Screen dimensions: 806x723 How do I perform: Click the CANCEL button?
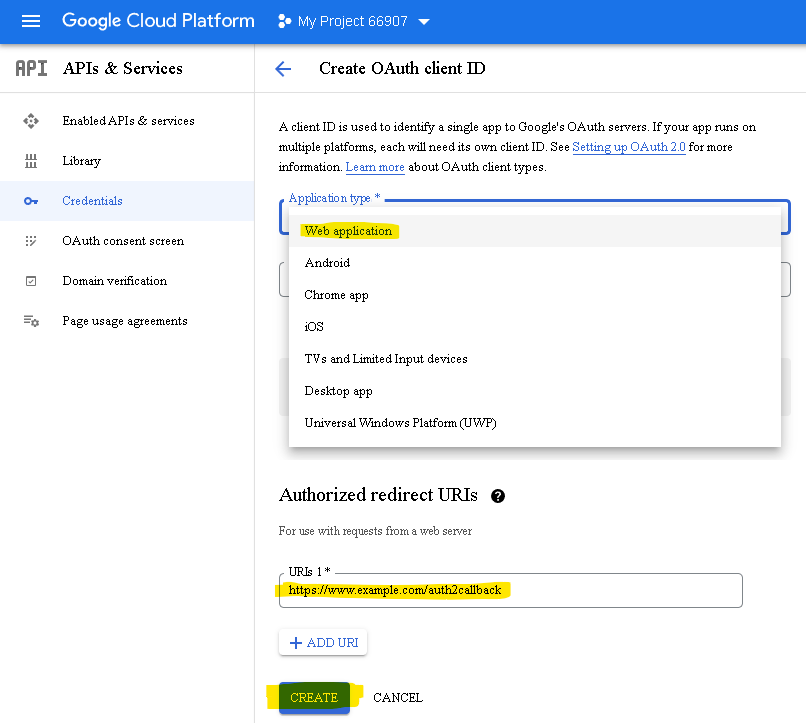398,697
